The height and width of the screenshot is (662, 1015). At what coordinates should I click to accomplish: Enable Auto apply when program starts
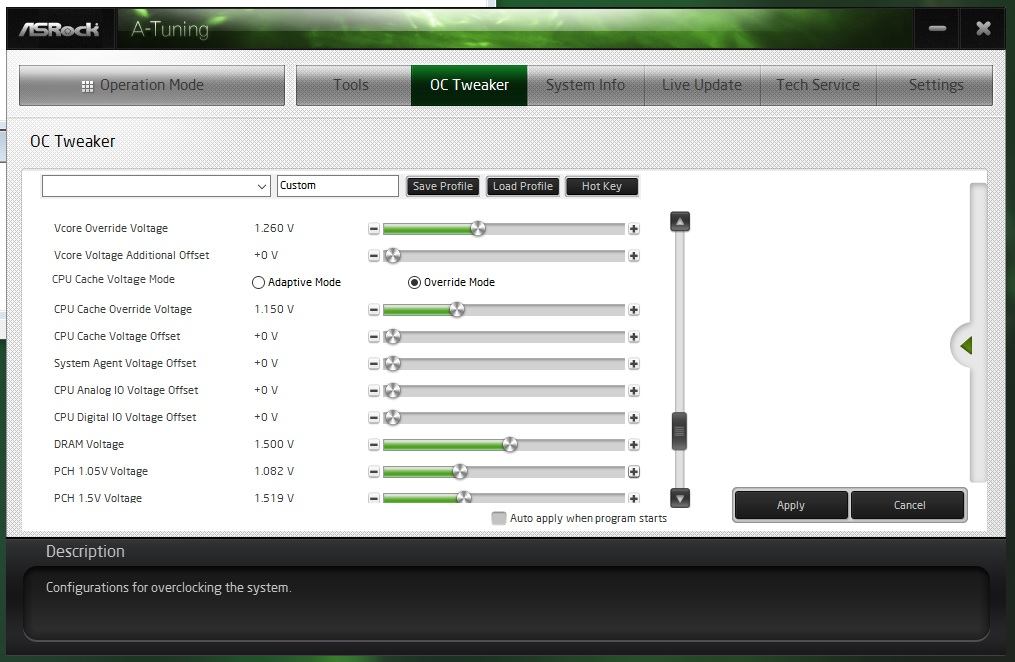pyautogui.click(x=498, y=518)
